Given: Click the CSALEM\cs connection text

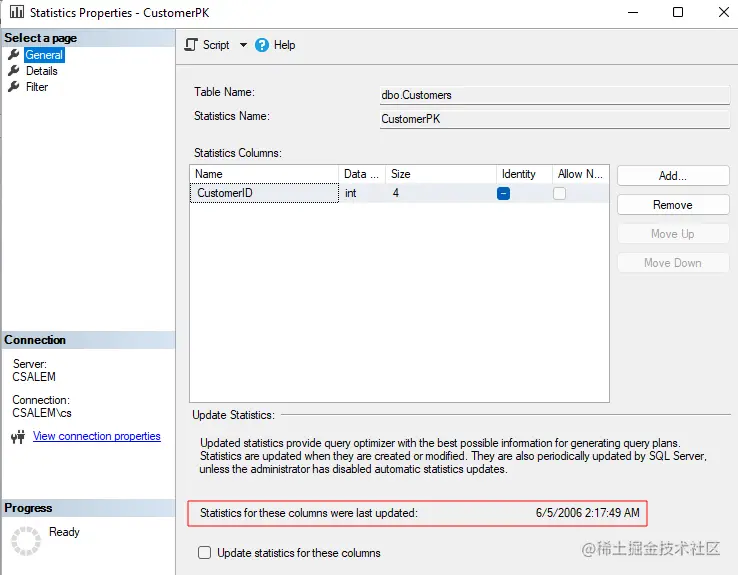Looking at the screenshot, I should point(42,413).
